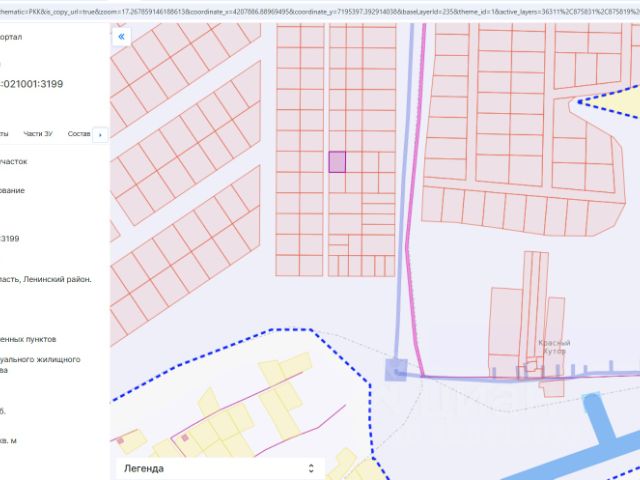Click the Красный Хутор map label

click(554, 347)
